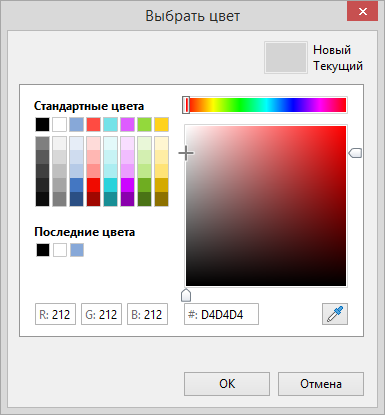Click OK to confirm color
385x415 pixels.
pos(227,384)
